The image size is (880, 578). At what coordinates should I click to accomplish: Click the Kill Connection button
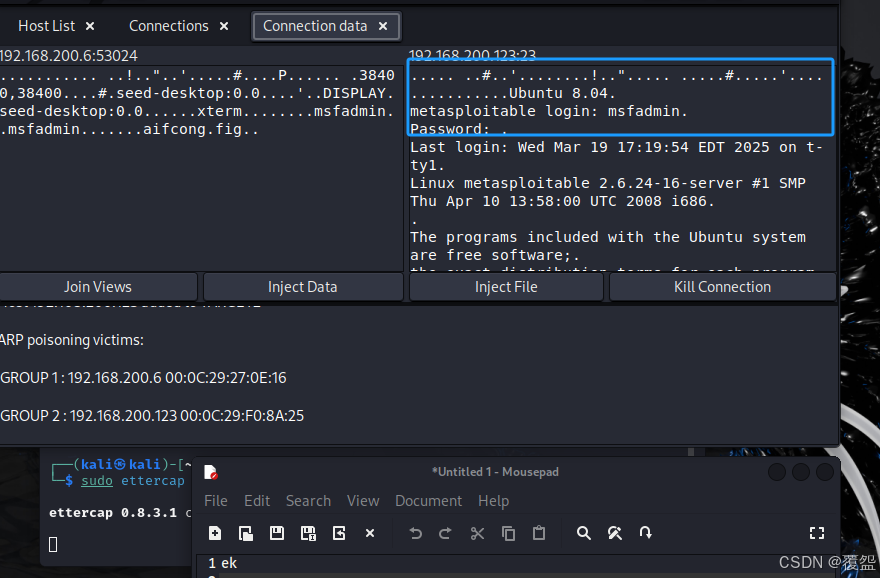[722, 287]
